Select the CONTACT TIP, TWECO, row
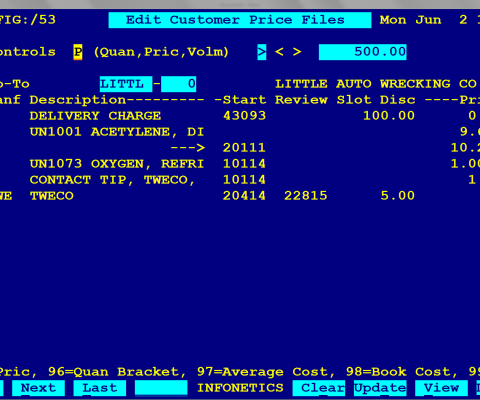This screenshot has height=400, width=480. click(x=112, y=180)
